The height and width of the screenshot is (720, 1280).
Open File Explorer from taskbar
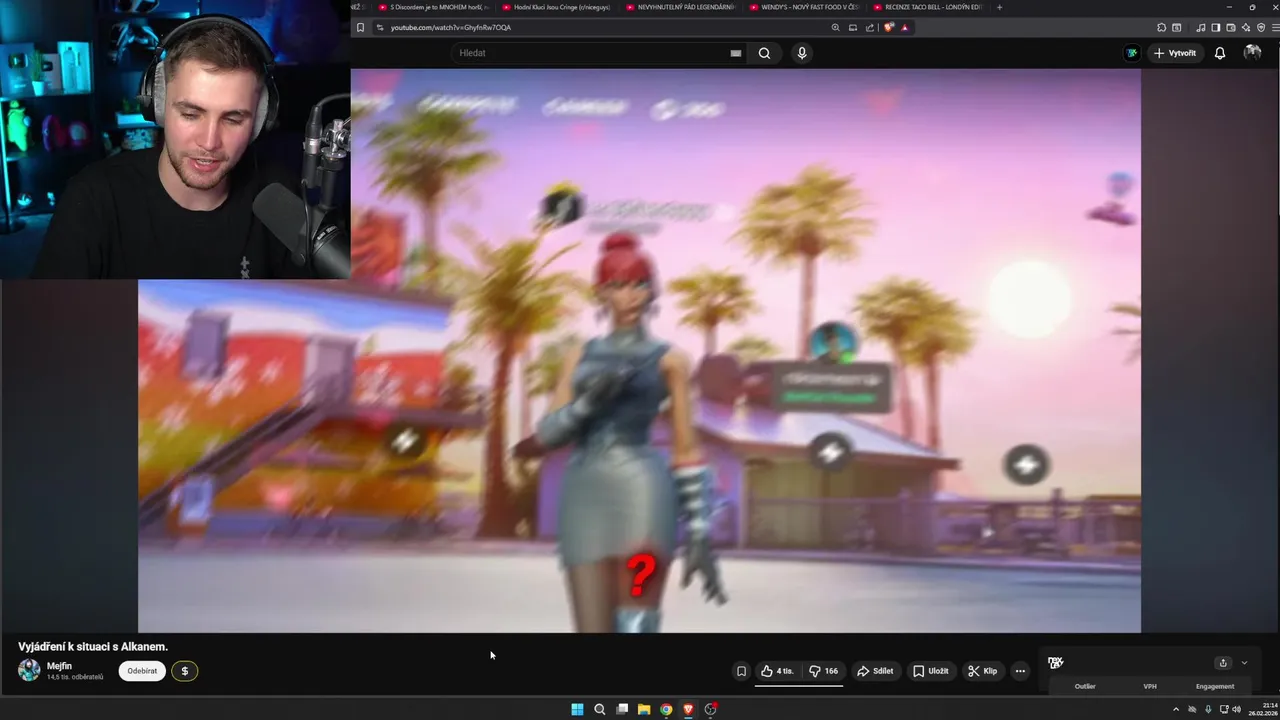(x=644, y=709)
